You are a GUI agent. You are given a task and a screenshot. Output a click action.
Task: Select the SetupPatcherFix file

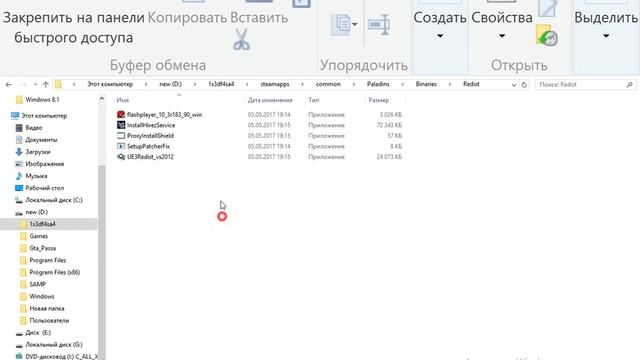click(148, 146)
